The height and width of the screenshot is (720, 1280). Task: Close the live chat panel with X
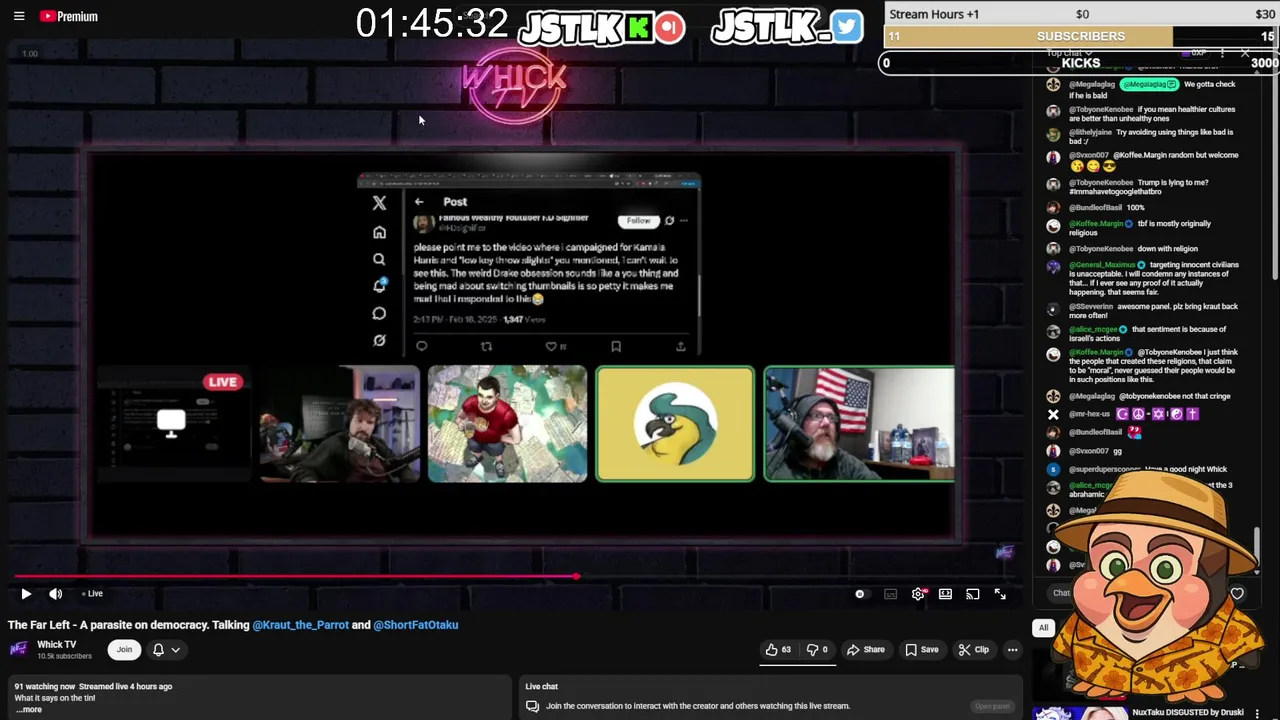click(1245, 53)
